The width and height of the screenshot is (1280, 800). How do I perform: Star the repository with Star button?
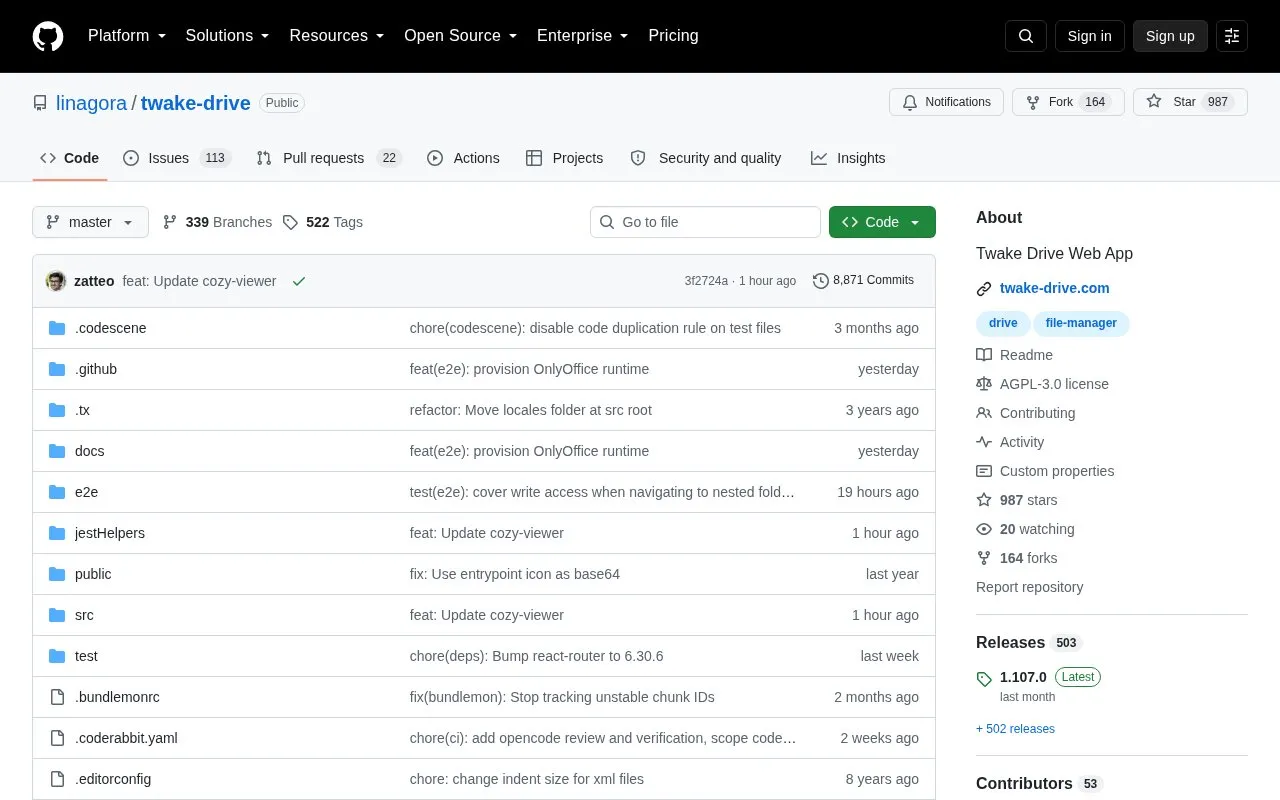[1190, 102]
